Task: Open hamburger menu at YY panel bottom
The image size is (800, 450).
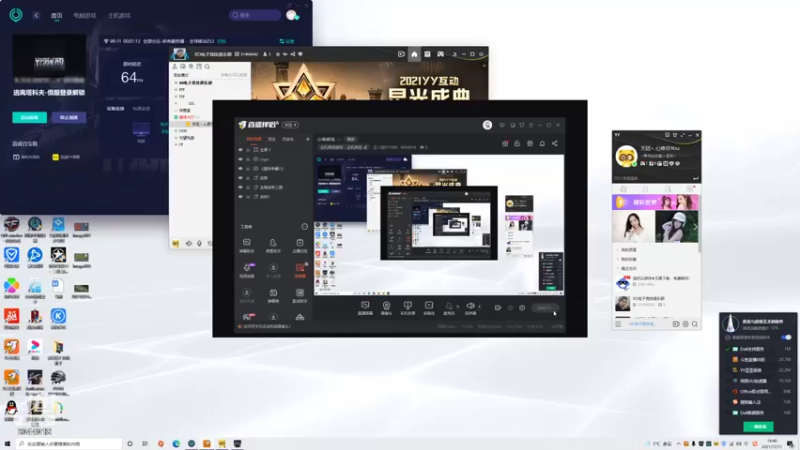Action: pyautogui.click(x=618, y=324)
